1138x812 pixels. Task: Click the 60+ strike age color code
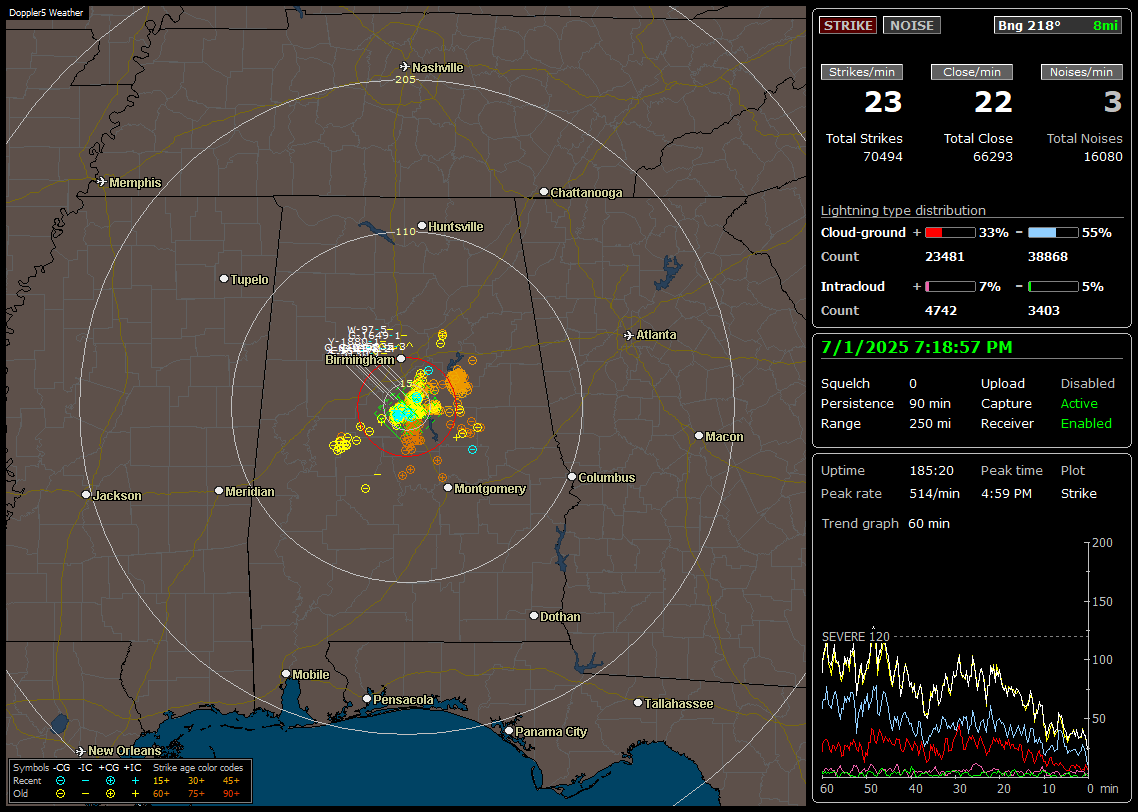tap(161, 794)
